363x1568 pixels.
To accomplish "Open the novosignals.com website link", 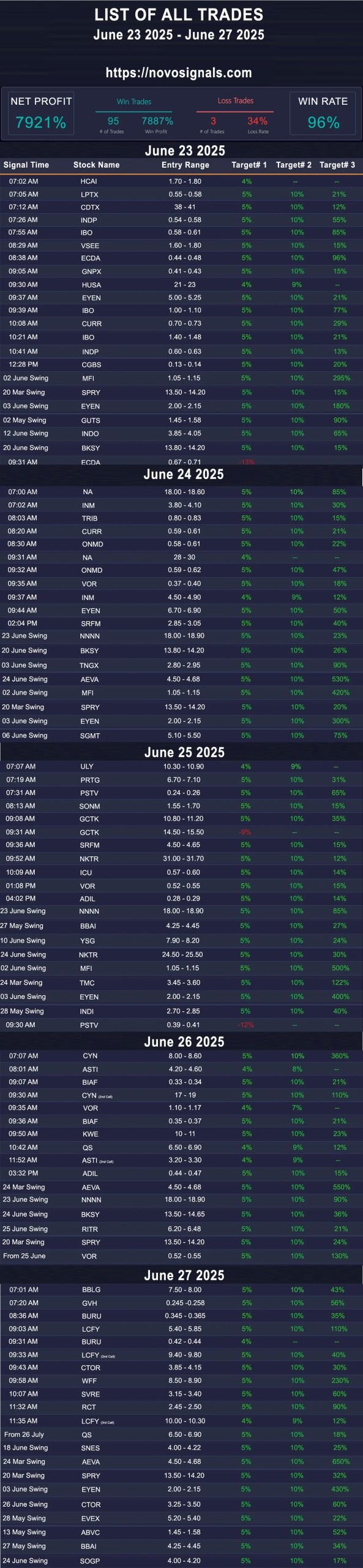I will [x=179, y=73].
